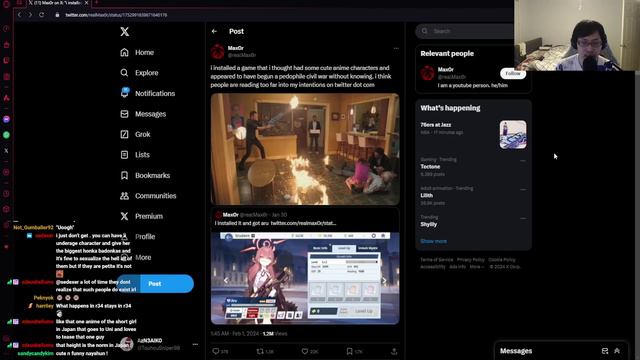This screenshot has height=360, width=640.
Task: Open the Explore page
Action: point(139,73)
